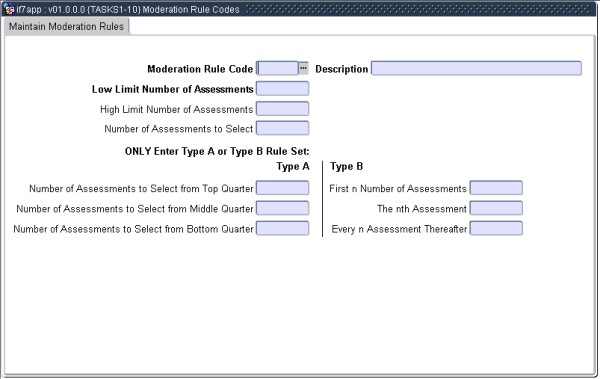The height and width of the screenshot is (379, 600).
Task: Click the Bottom Quarter assessments field
Action: coord(282,229)
